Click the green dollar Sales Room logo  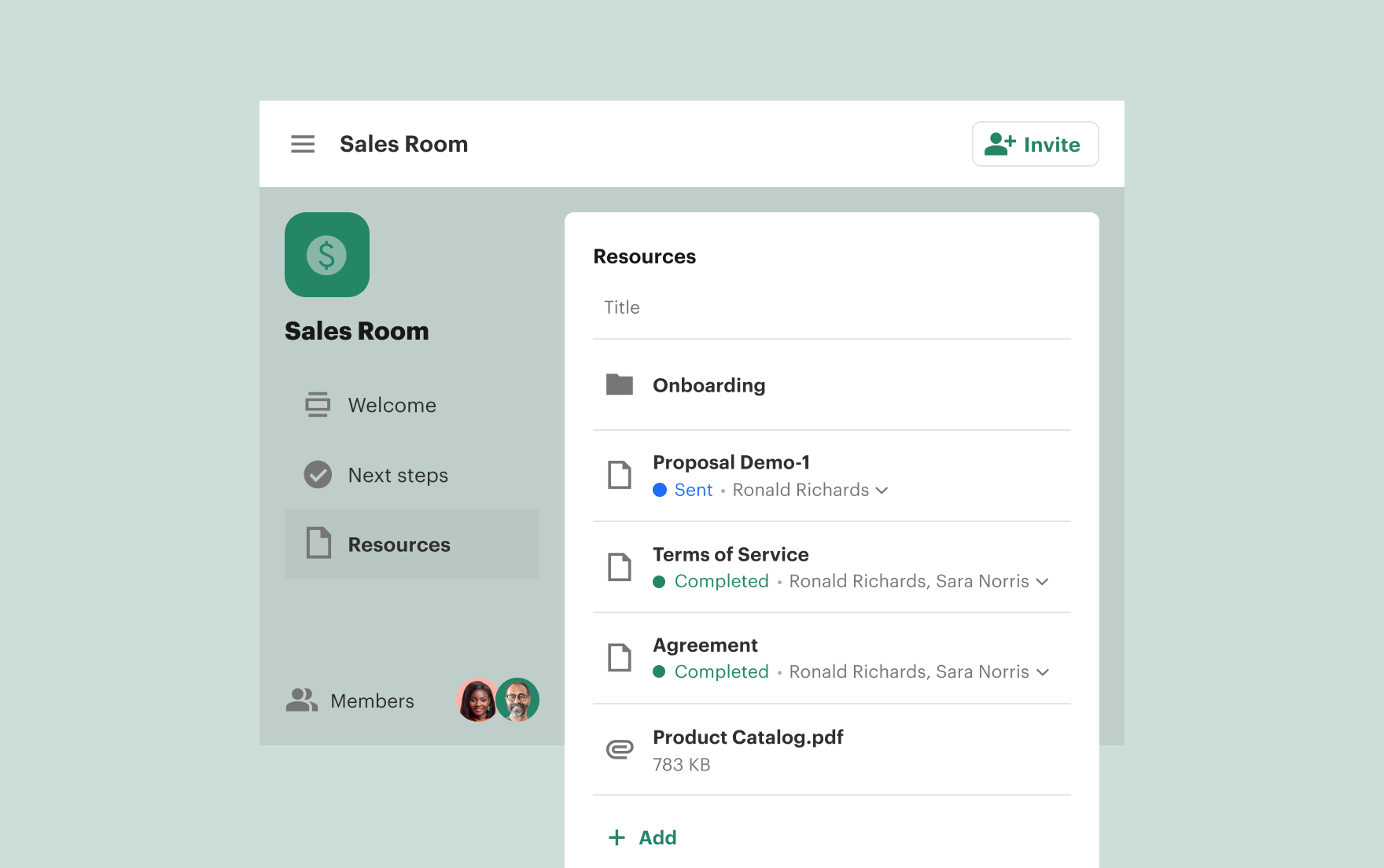tap(327, 255)
